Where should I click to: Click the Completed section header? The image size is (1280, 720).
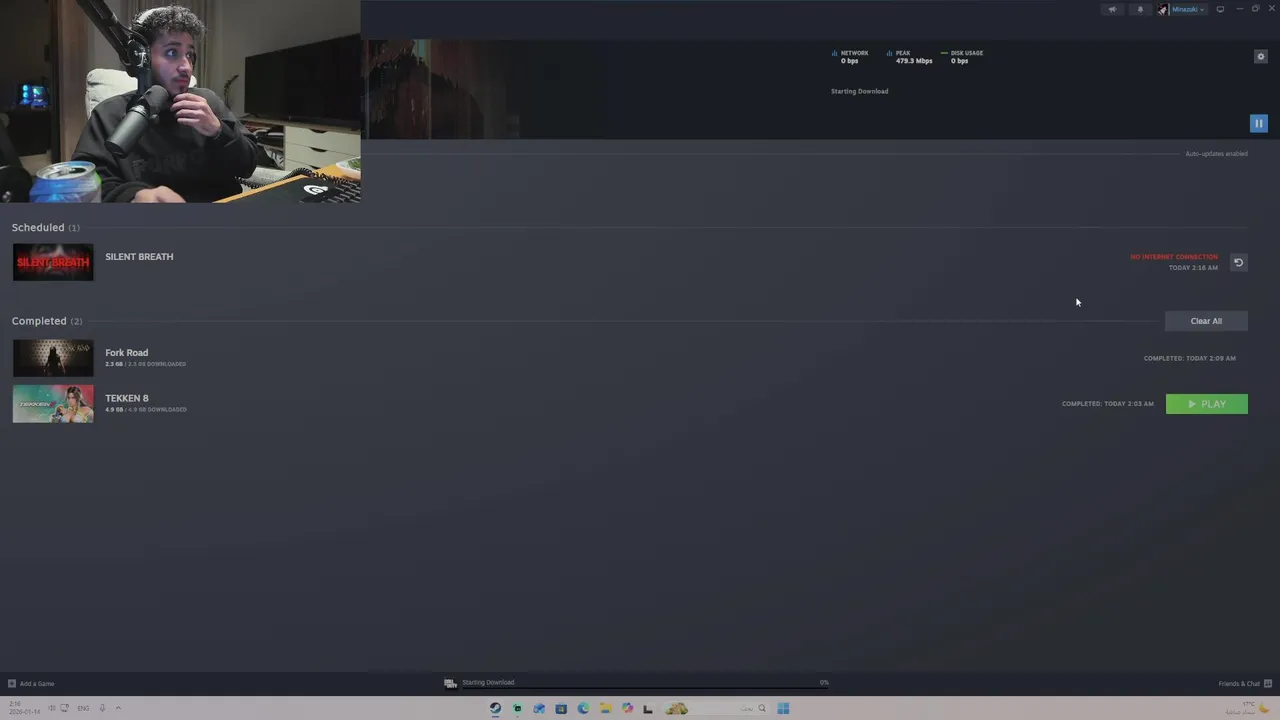[x=47, y=321]
